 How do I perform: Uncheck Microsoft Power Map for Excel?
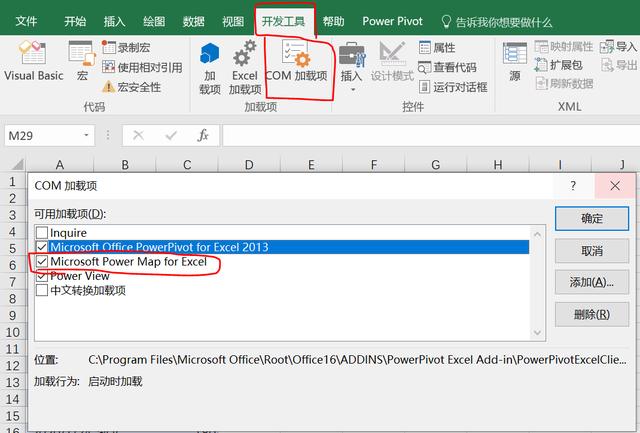click(42, 261)
